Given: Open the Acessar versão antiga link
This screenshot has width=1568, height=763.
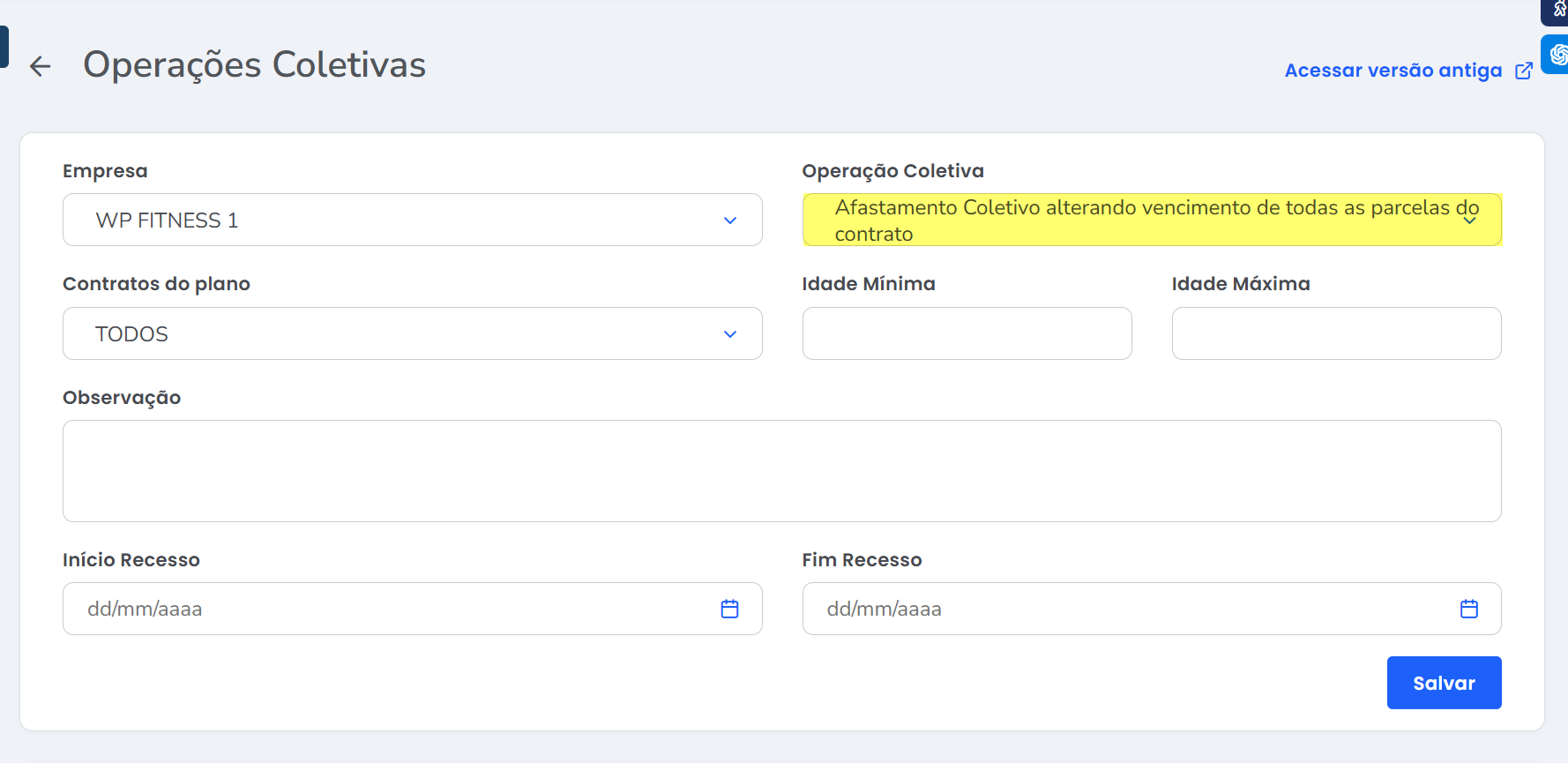Looking at the screenshot, I should [1393, 71].
